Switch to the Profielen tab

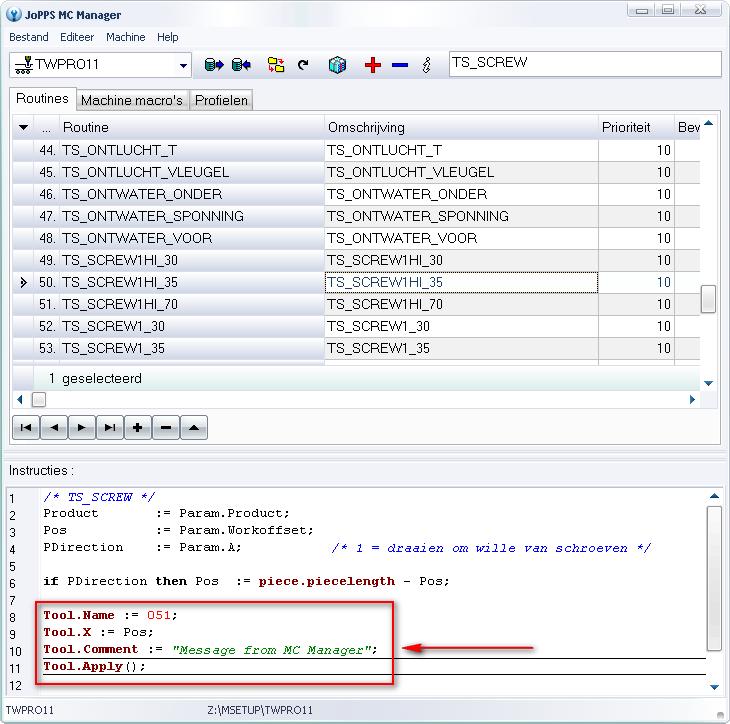tap(221, 100)
